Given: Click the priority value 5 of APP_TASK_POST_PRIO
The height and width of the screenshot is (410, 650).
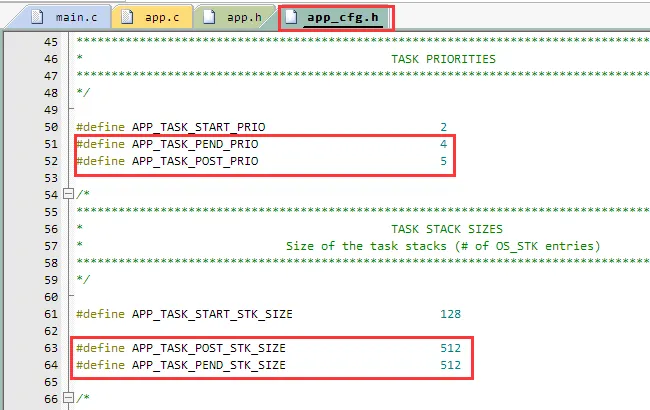Looking at the screenshot, I should coord(443,161).
